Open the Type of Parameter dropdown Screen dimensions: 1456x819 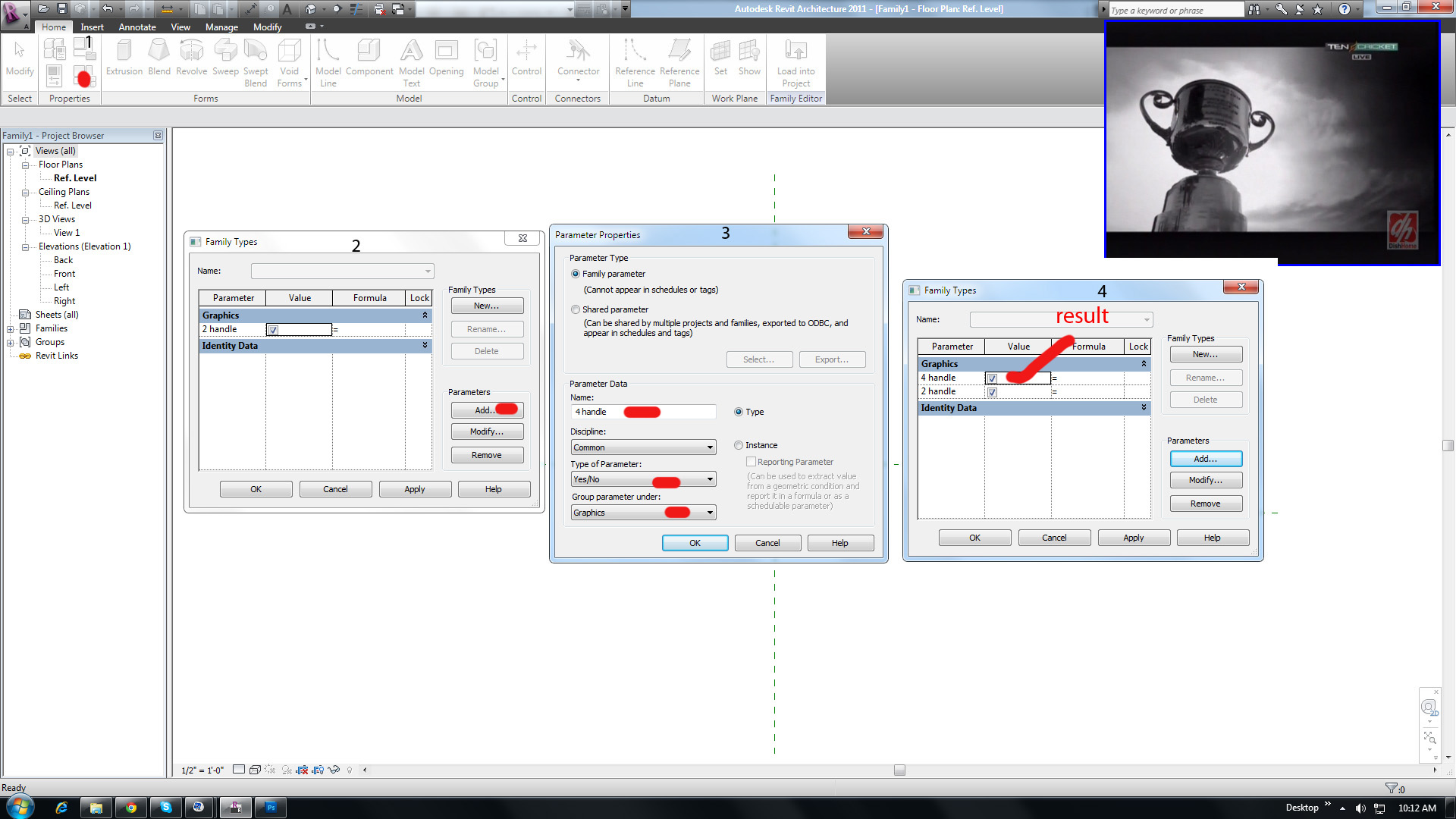[x=643, y=479]
